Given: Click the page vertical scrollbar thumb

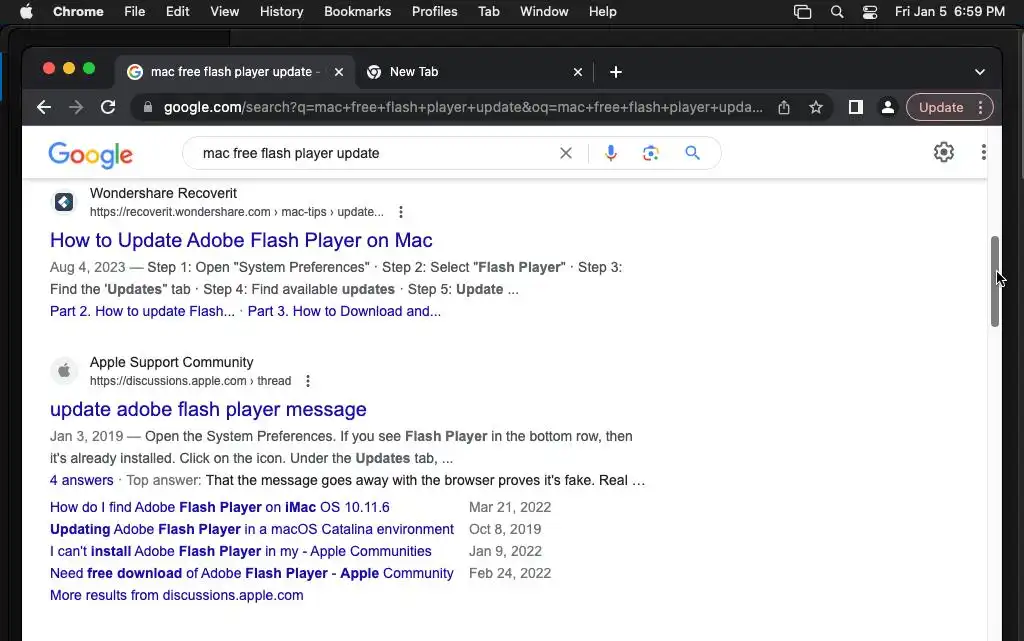Looking at the screenshot, I should tap(995, 281).
